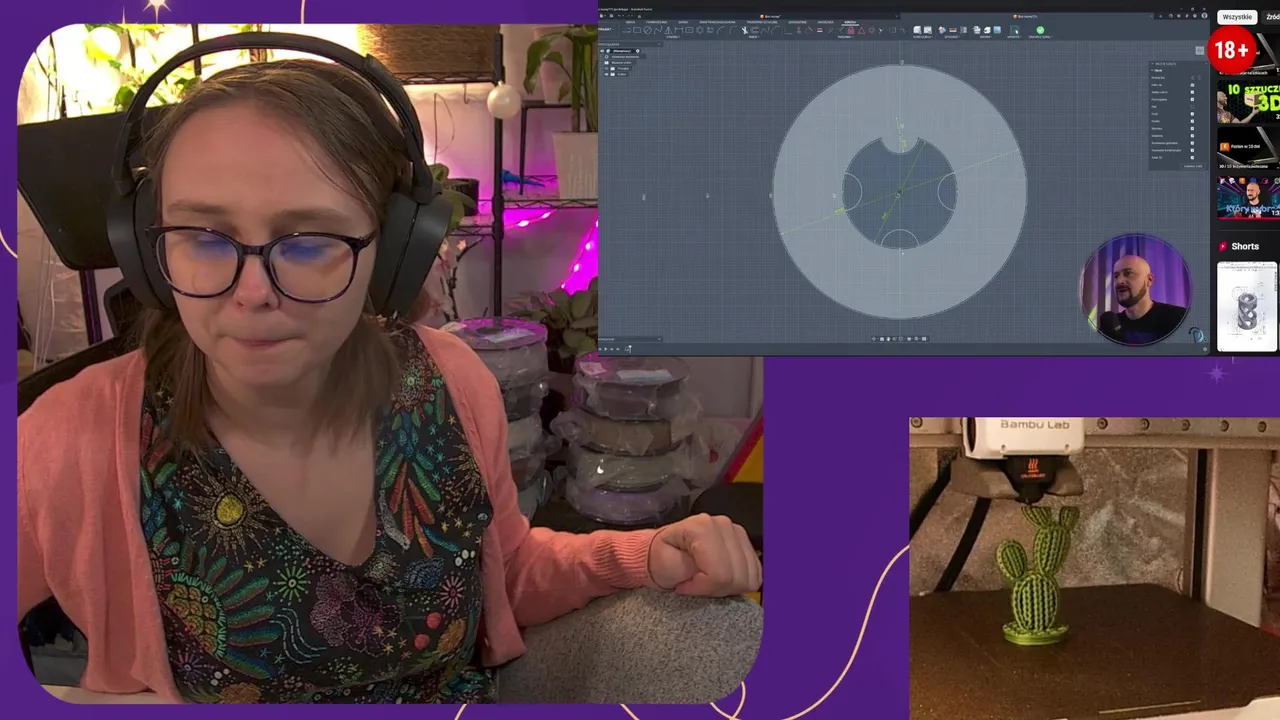Open the NARZĘDZIA ribbon tab
This screenshot has height=720, width=1280.
click(x=826, y=22)
